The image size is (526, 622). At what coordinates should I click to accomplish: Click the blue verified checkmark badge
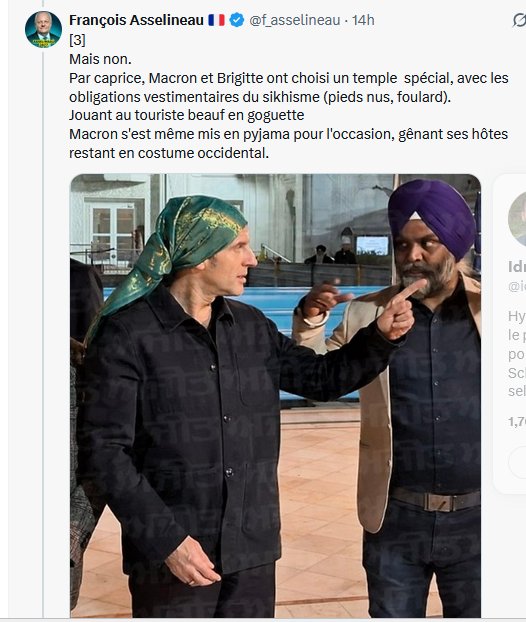(x=237, y=20)
